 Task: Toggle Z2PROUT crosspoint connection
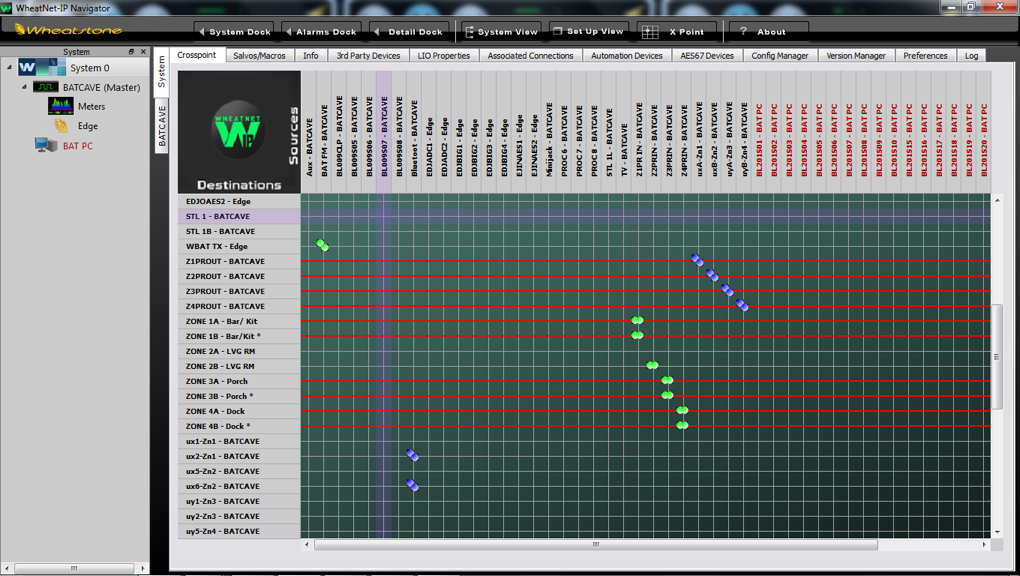[712, 275]
